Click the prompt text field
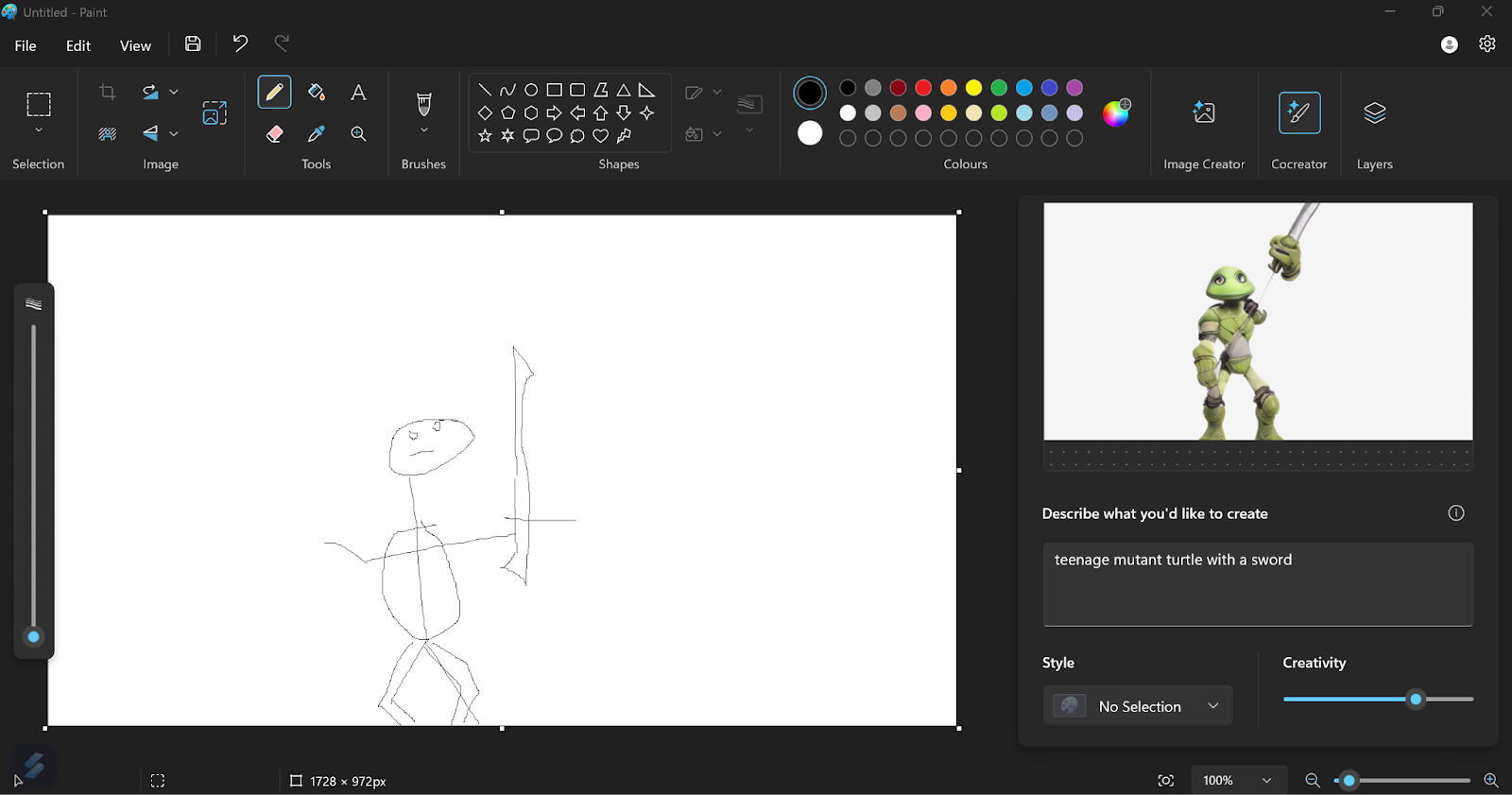This screenshot has height=795, width=1512. [1258, 584]
